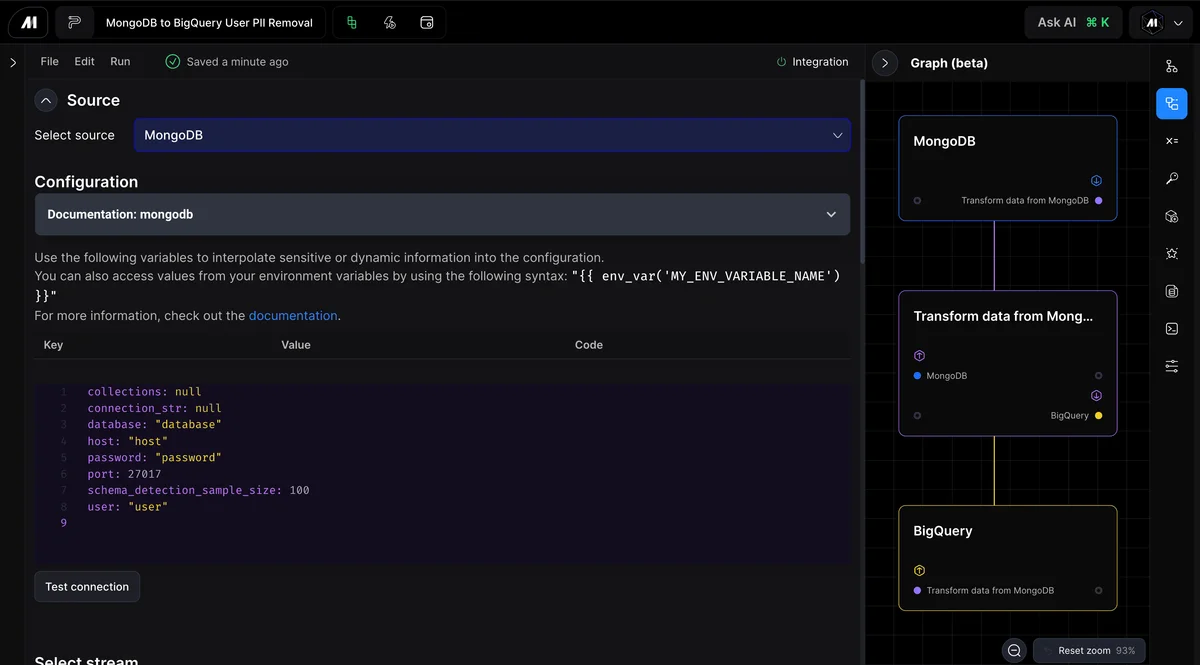The image size is (1200, 665).
Task: Click the Test connection button
Action: click(x=87, y=586)
